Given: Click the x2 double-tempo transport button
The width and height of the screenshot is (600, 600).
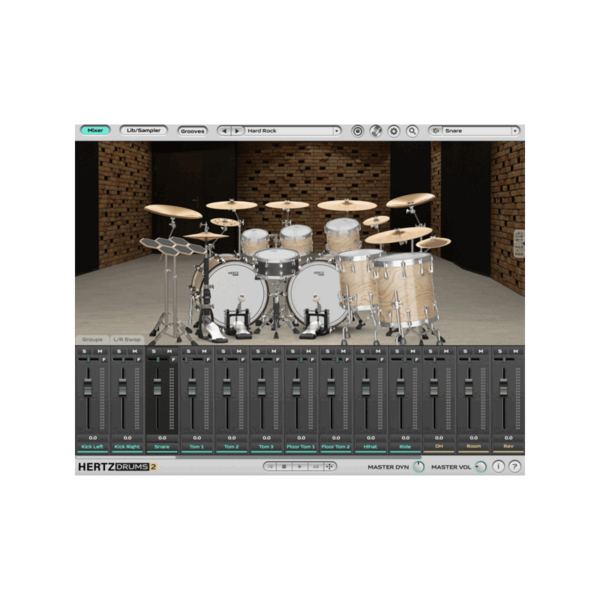Looking at the screenshot, I should pyautogui.click(x=315, y=466).
